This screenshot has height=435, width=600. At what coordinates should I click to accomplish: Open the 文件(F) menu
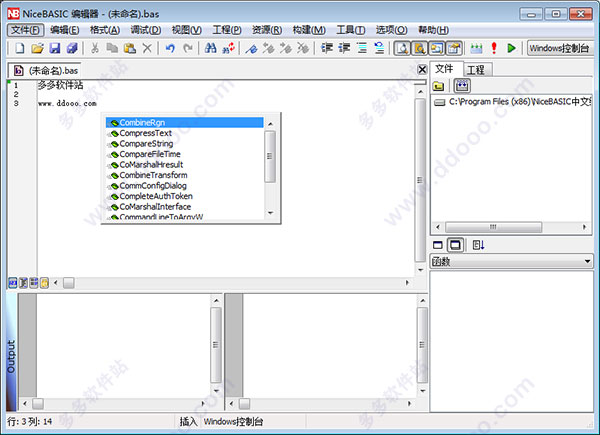click(26, 30)
